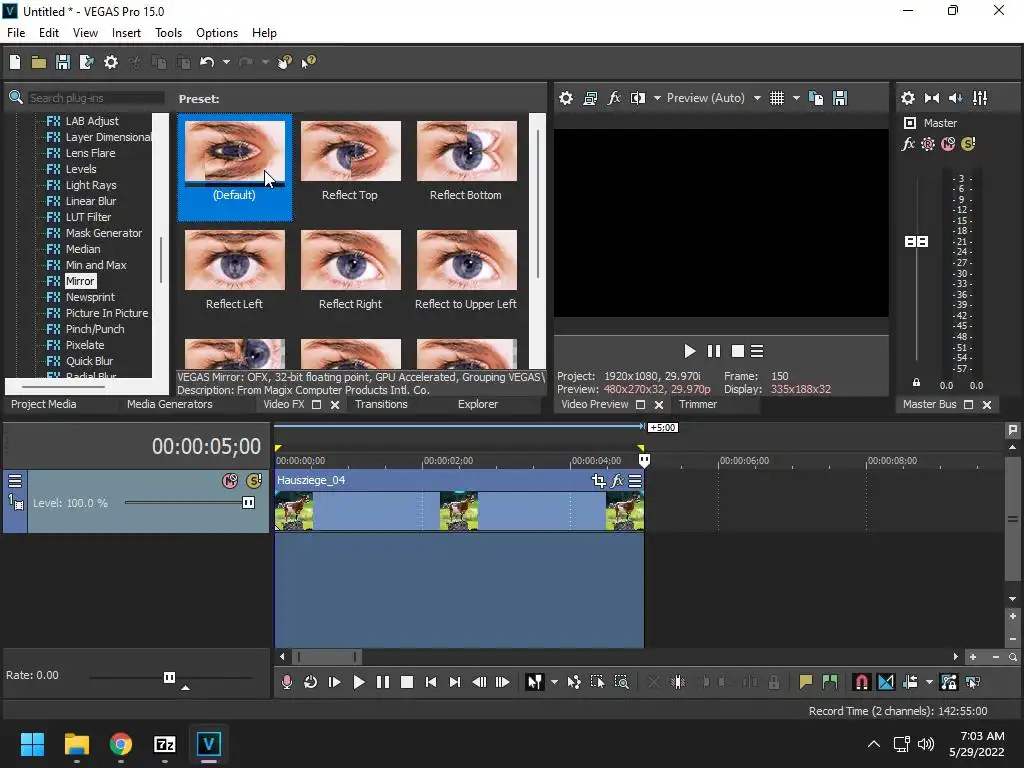The width and height of the screenshot is (1024, 768).
Task: Toggle Enable Snapping magnet icon
Action: click(x=861, y=682)
